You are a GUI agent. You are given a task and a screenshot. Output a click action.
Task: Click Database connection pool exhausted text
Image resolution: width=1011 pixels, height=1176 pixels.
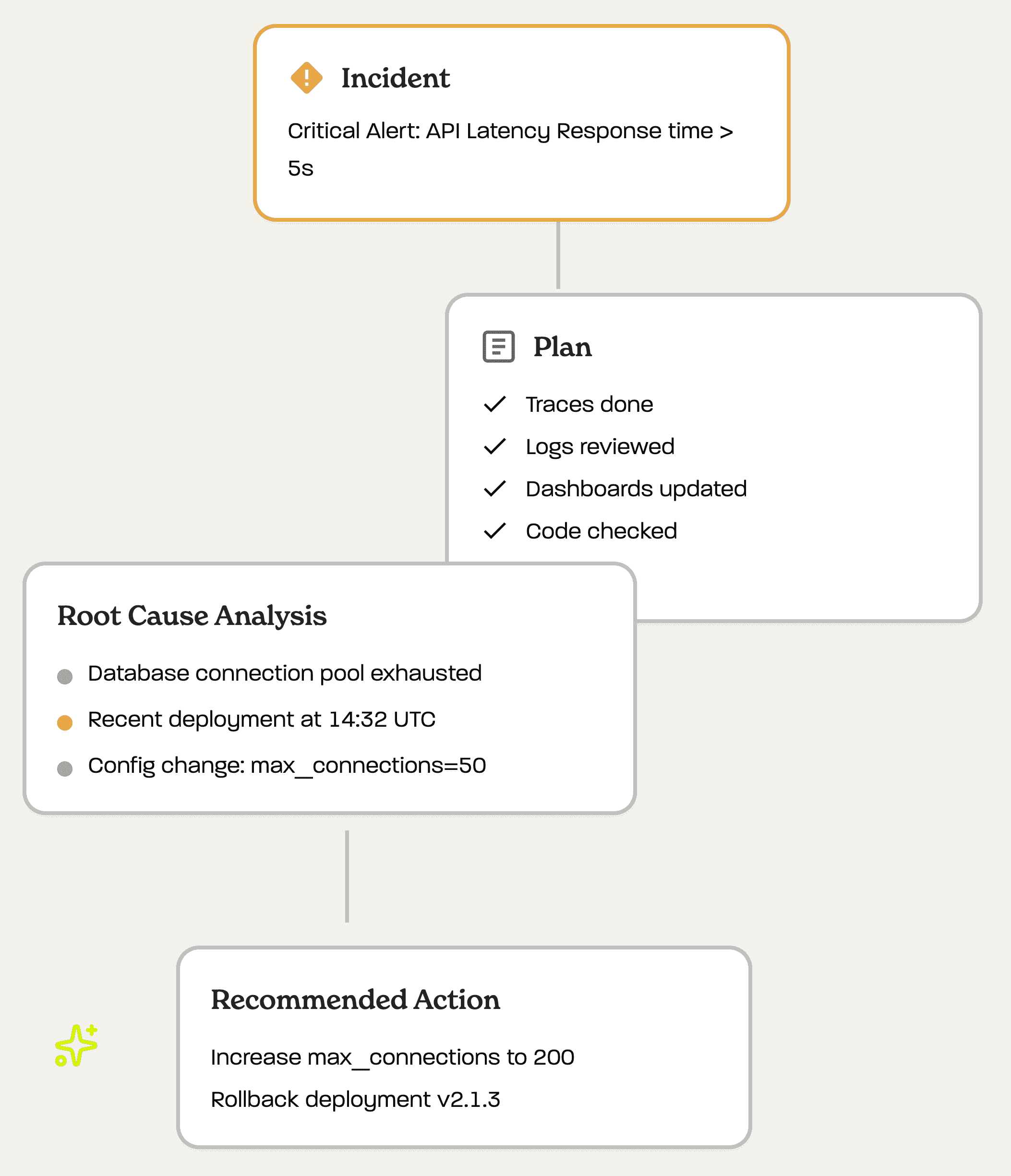(x=284, y=673)
